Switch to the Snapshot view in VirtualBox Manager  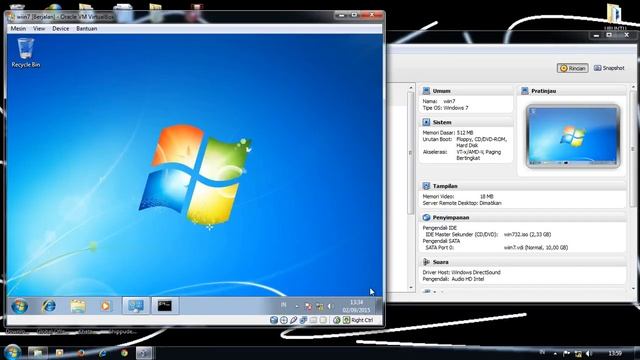pyautogui.click(x=609, y=68)
